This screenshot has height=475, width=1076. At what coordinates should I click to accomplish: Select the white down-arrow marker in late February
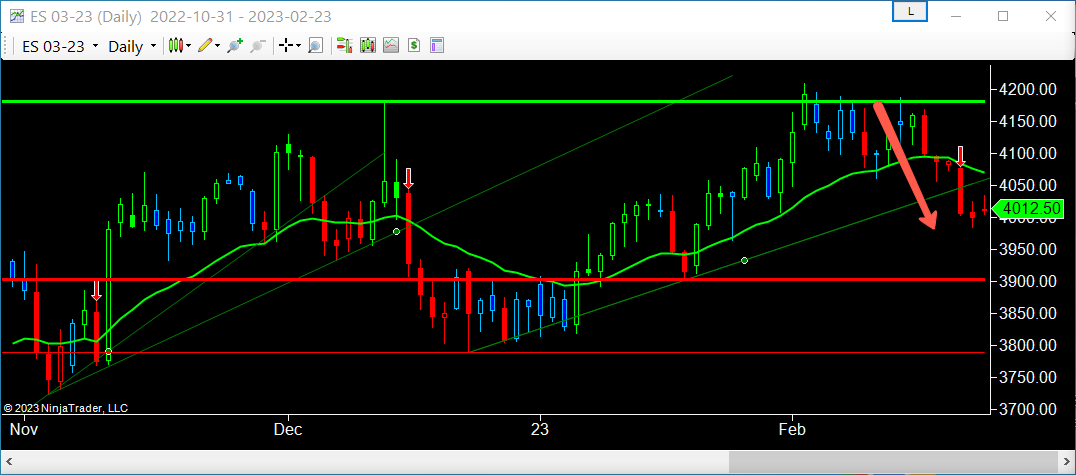pos(961,157)
